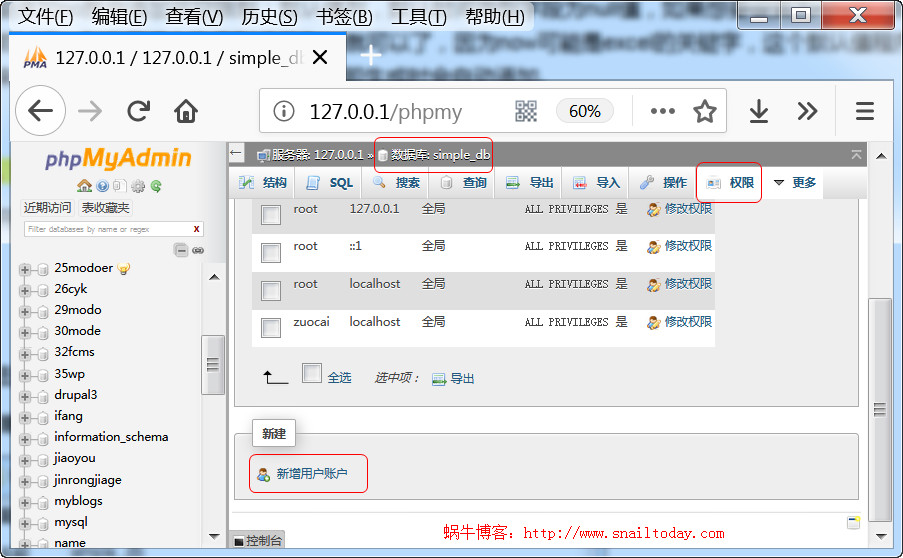The width and height of the screenshot is (903, 558).
Task: Open the 近期访问 button
Action: pos(47,207)
